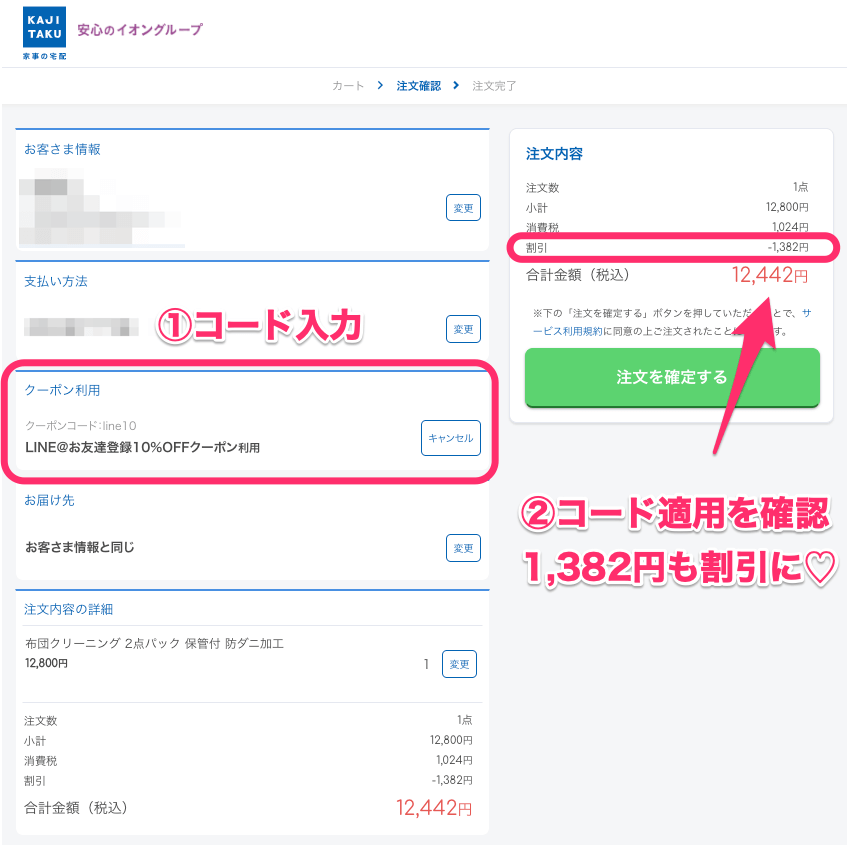Confirm order with 注文を確定する button

672,377
